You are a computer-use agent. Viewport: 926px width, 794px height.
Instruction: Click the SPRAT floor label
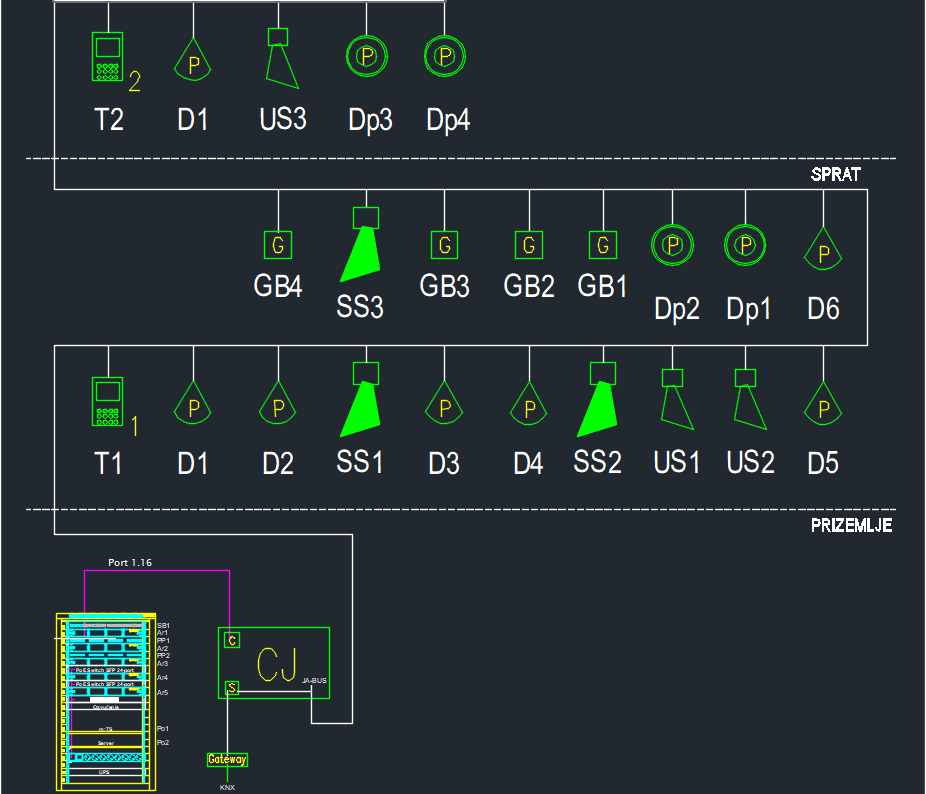(836, 174)
